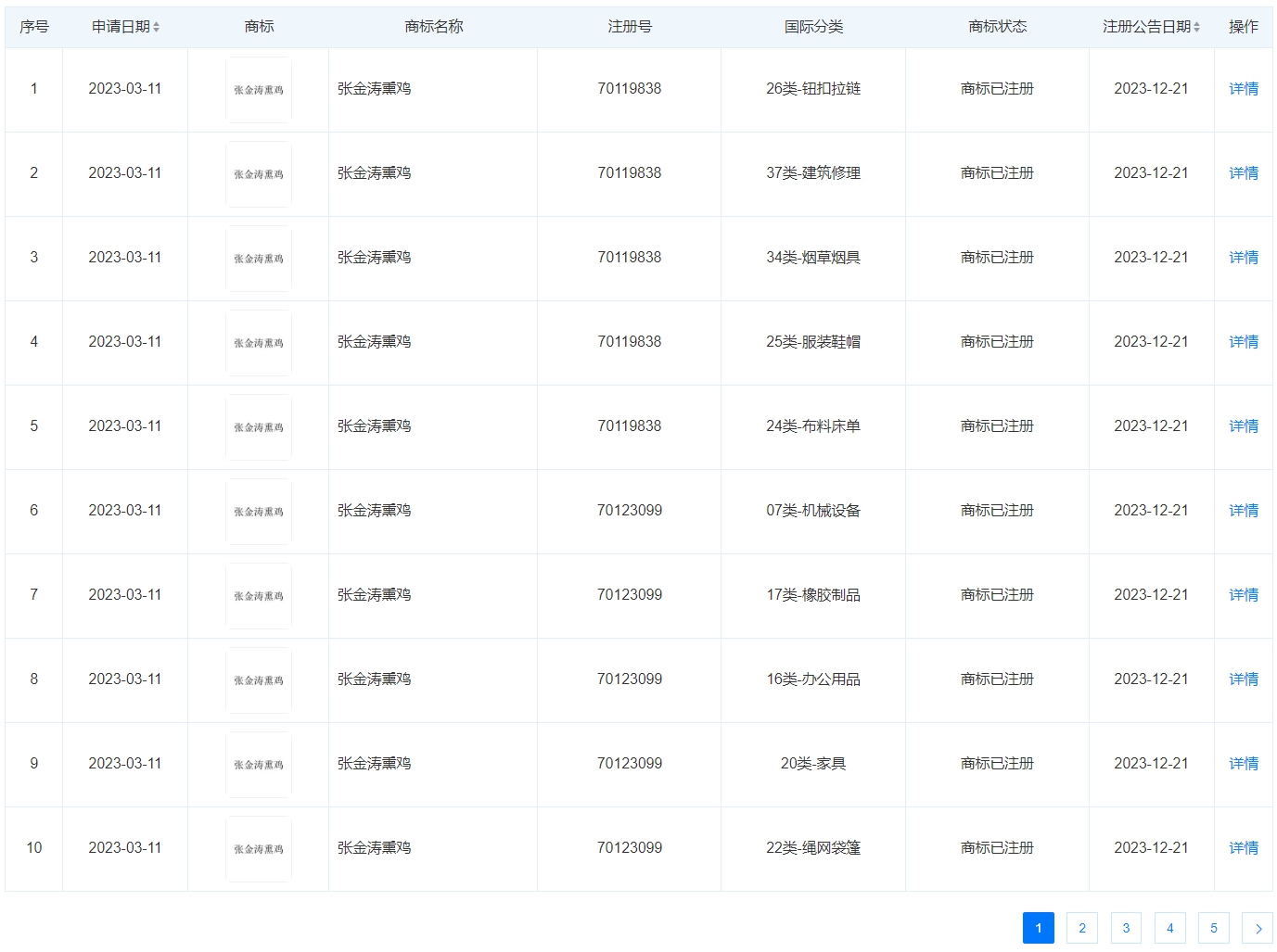This screenshot has height=952, width=1277.
Task: View trademark thumbnail in row 4
Action: (x=259, y=343)
